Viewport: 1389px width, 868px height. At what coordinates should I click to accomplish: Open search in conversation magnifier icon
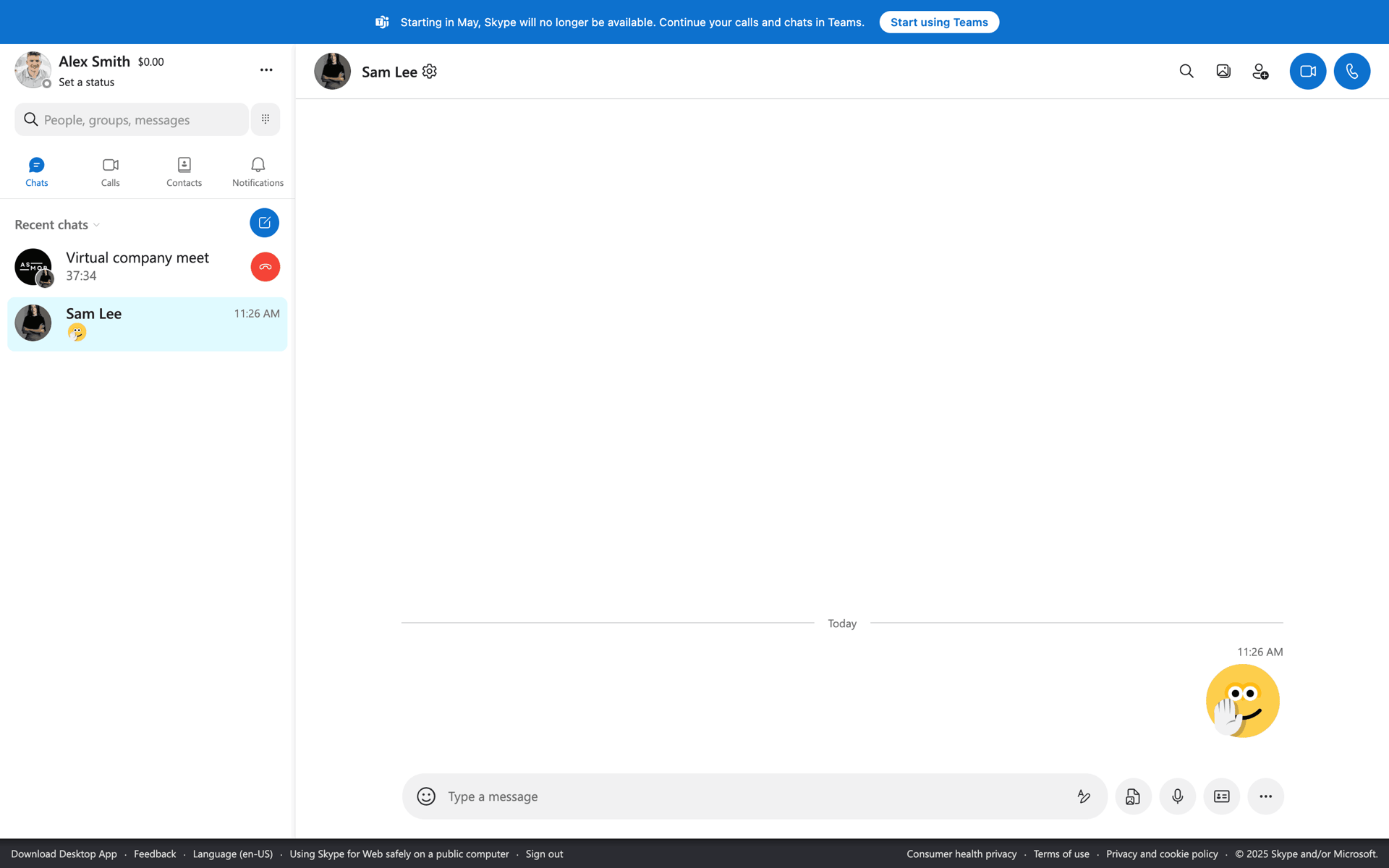coord(1186,71)
